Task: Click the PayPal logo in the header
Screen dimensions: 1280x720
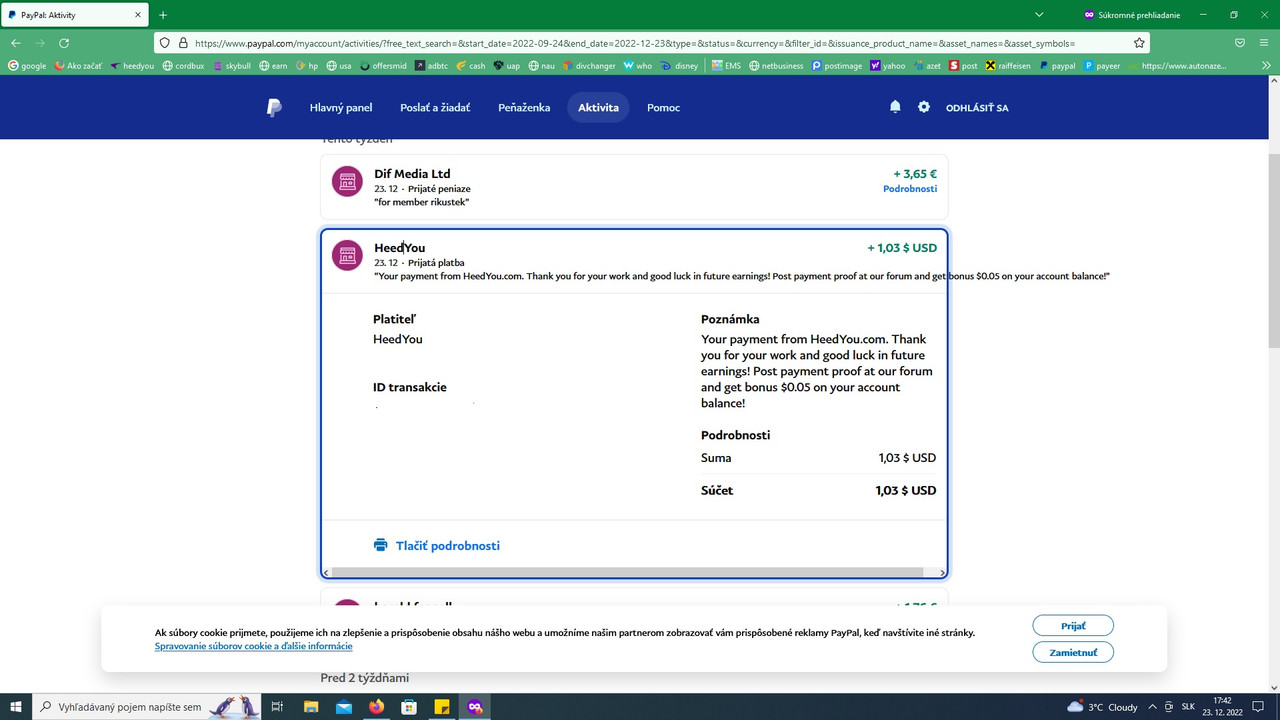Action: [274, 108]
